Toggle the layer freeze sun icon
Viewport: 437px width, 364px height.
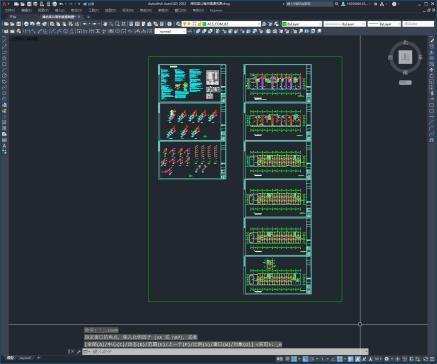pos(189,24)
